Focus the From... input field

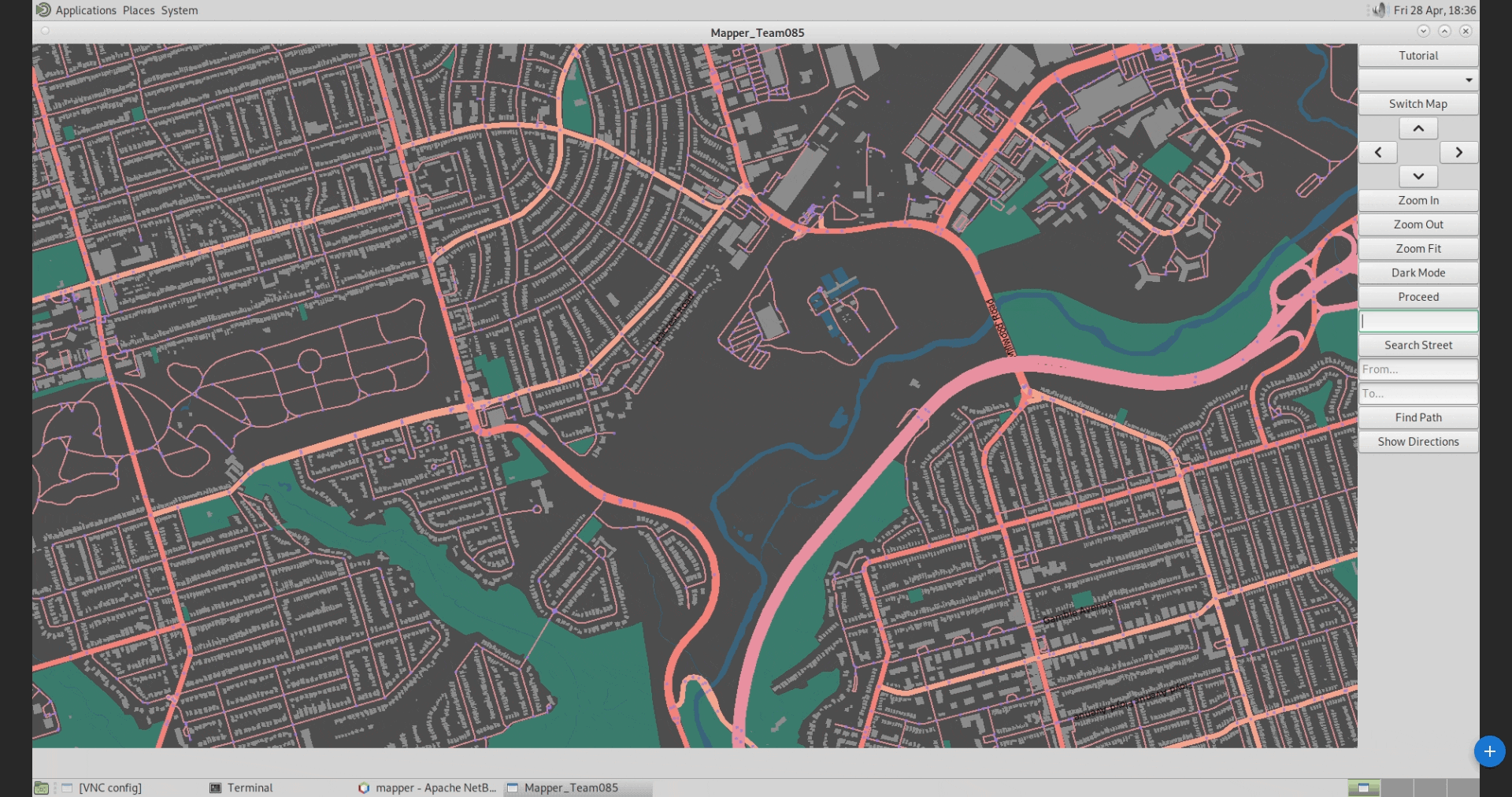(x=1417, y=369)
